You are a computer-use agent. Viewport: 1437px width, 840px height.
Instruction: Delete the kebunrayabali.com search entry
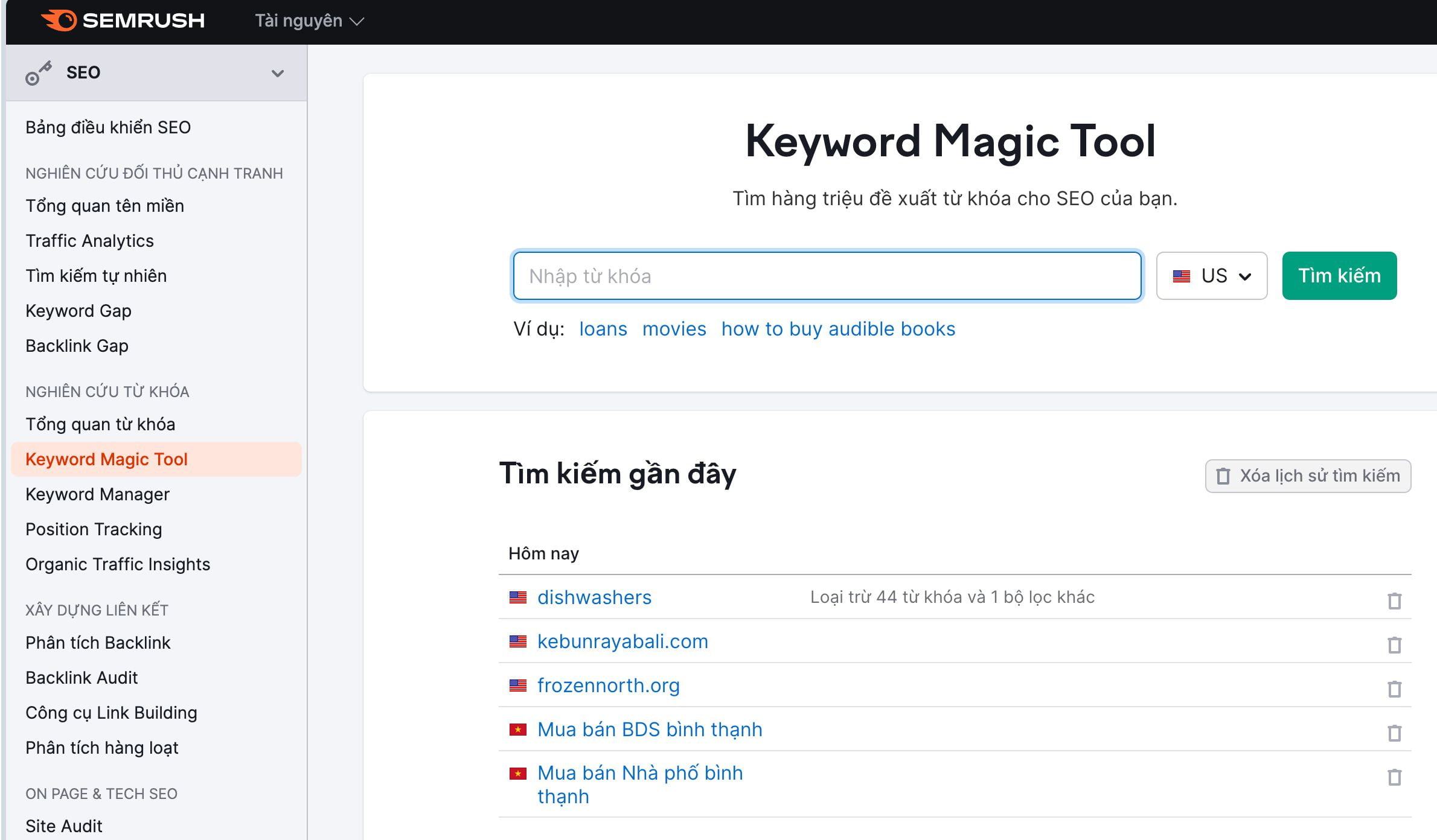pos(1394,644)
